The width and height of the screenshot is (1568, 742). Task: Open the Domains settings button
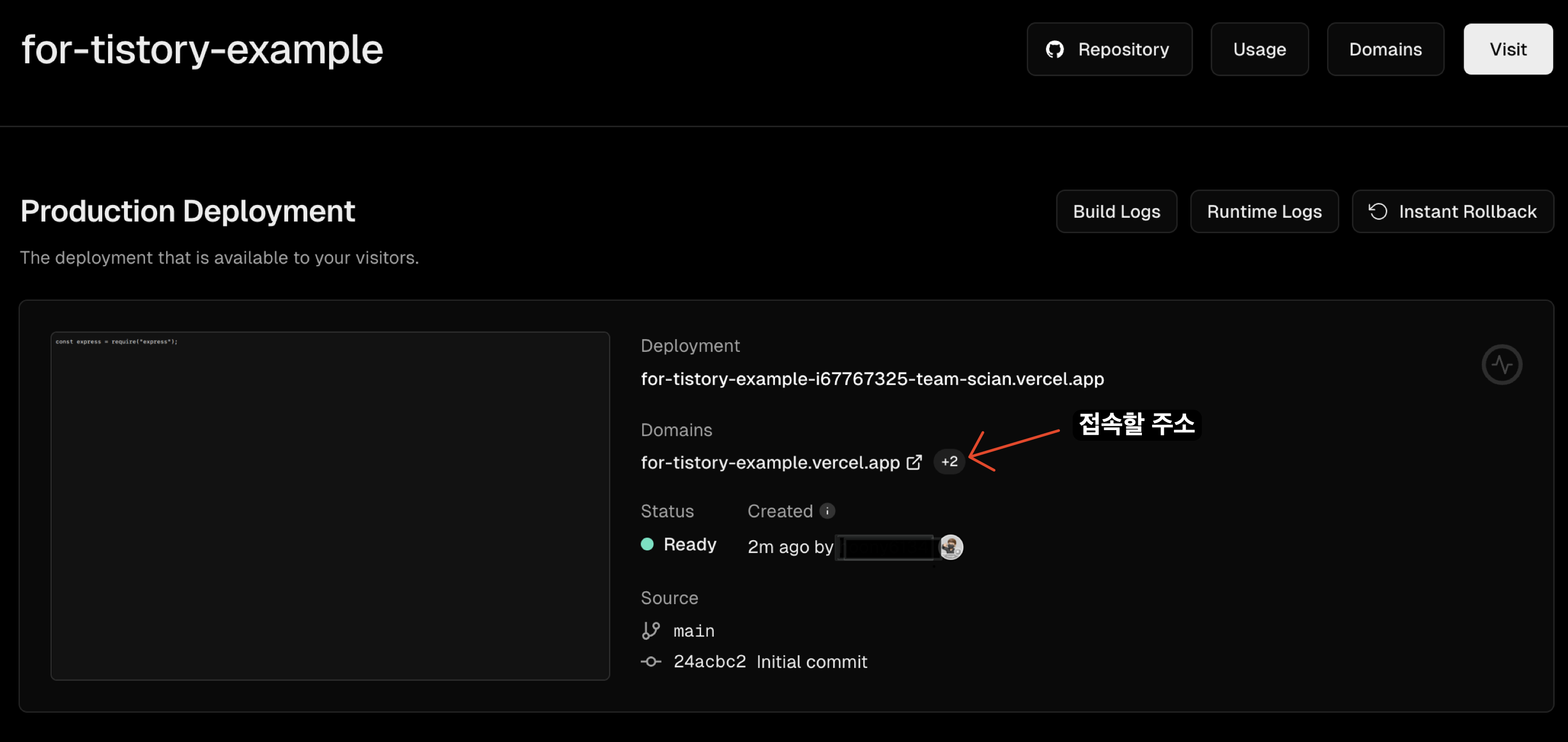[x=1385, y=50]
